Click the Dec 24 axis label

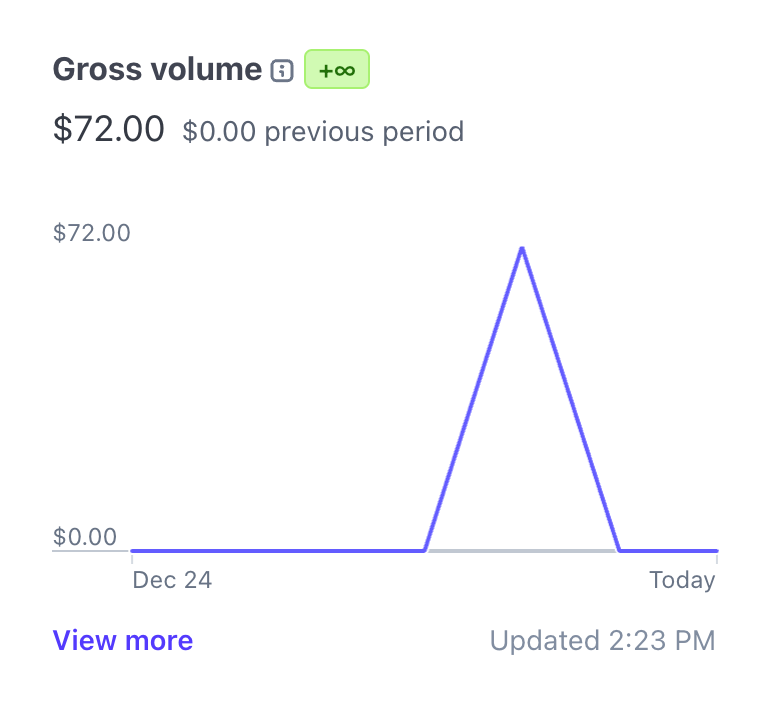[172, 580]
